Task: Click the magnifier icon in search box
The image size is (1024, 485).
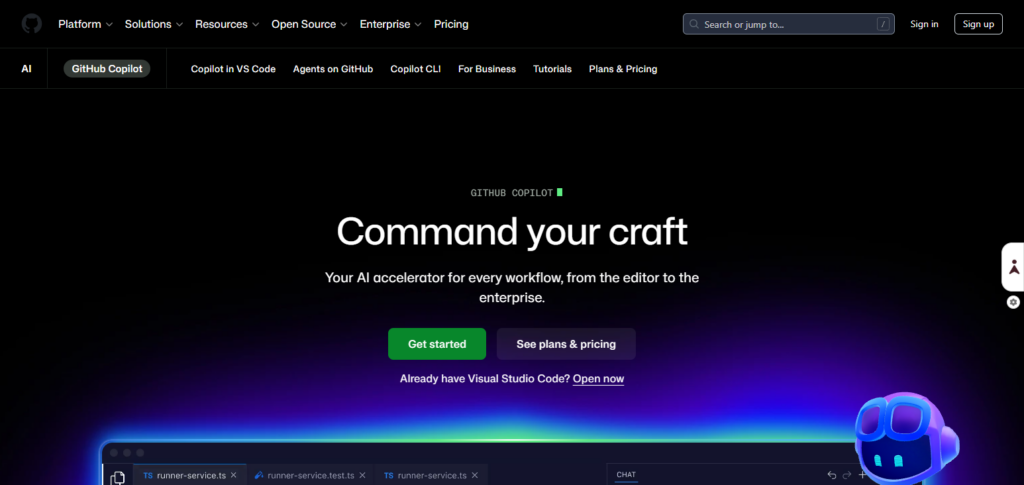Action: coord(694,24)
